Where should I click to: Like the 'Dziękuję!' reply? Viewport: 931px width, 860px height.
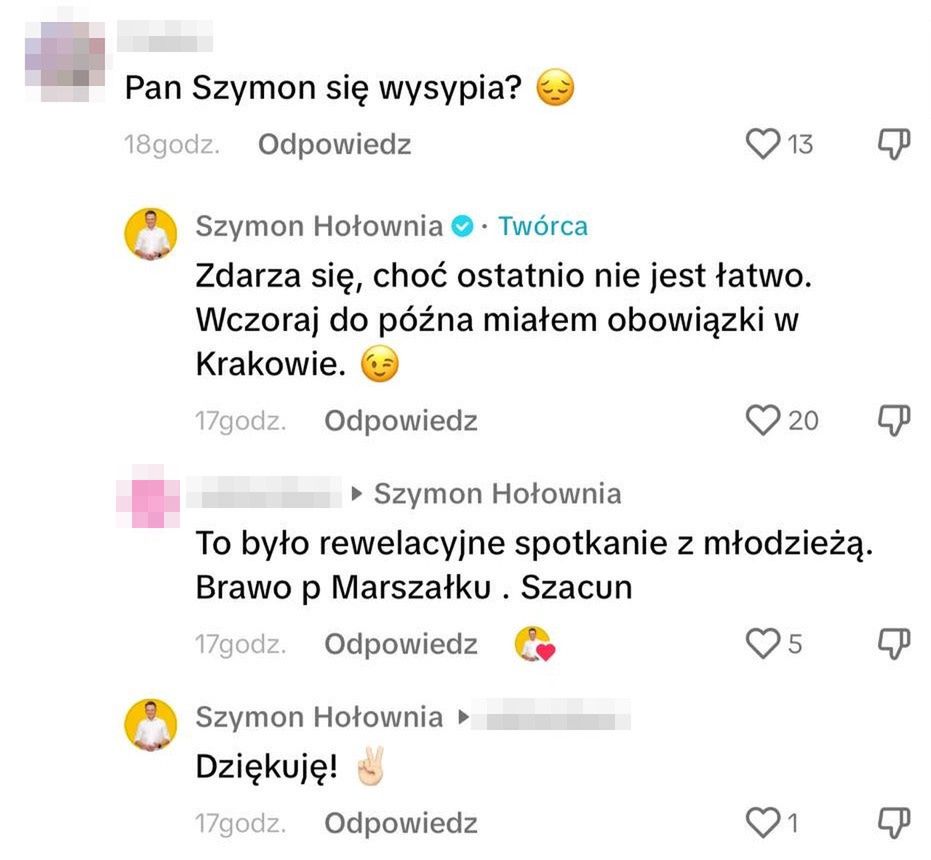pos(763,824)
